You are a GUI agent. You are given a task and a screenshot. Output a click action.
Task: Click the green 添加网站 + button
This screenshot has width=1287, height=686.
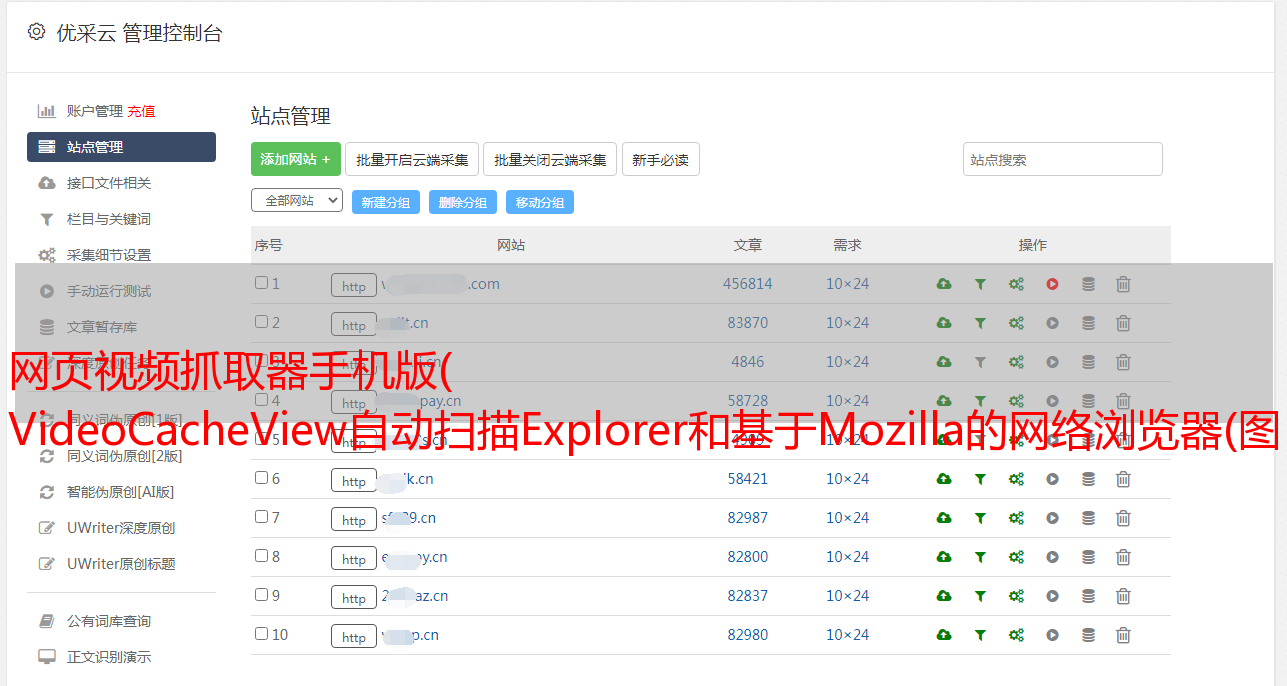296,159
